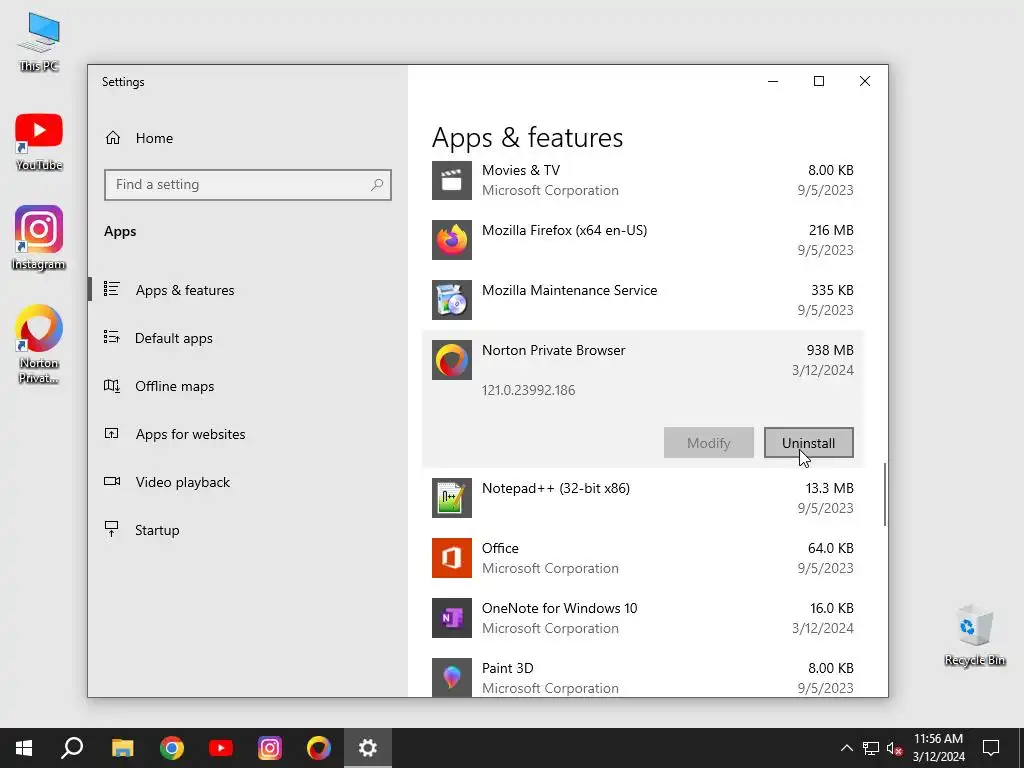Click the Apps & features sidebar icon
This screenshot has width=1024, height=768.
(x=112, y=289)
